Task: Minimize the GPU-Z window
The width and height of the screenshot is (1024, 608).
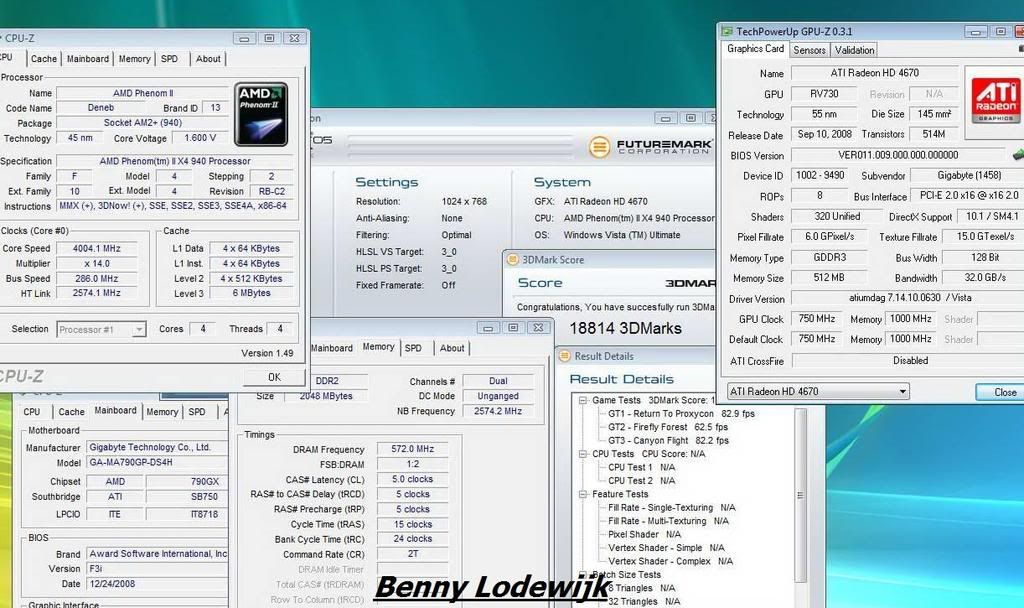Action: [975, 31]
